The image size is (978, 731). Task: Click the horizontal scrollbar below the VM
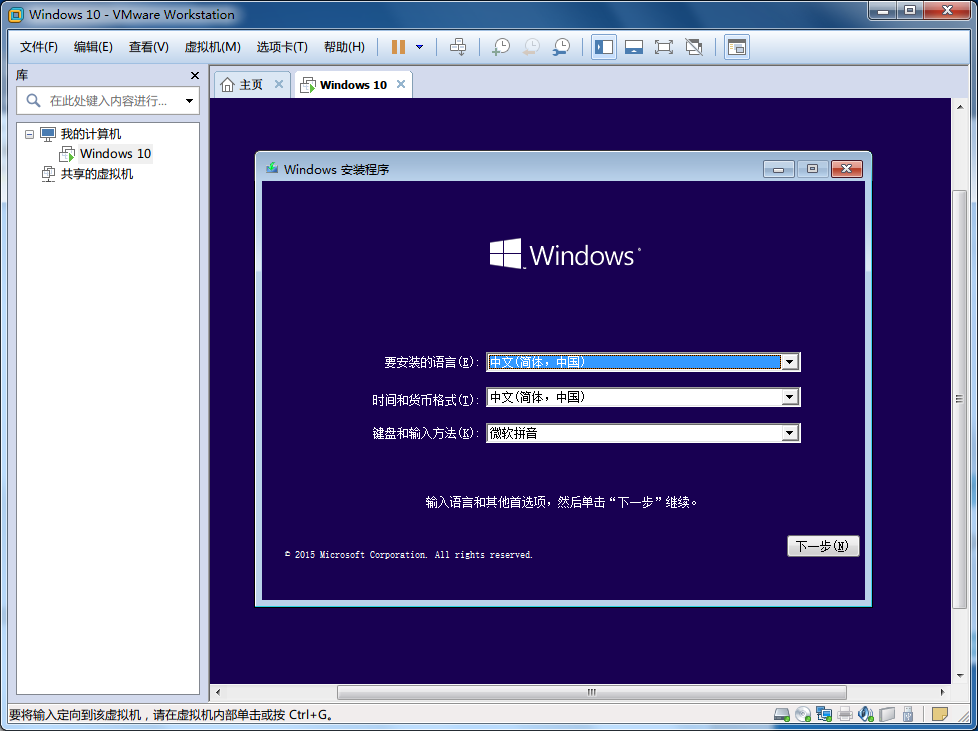coord(591,692)
